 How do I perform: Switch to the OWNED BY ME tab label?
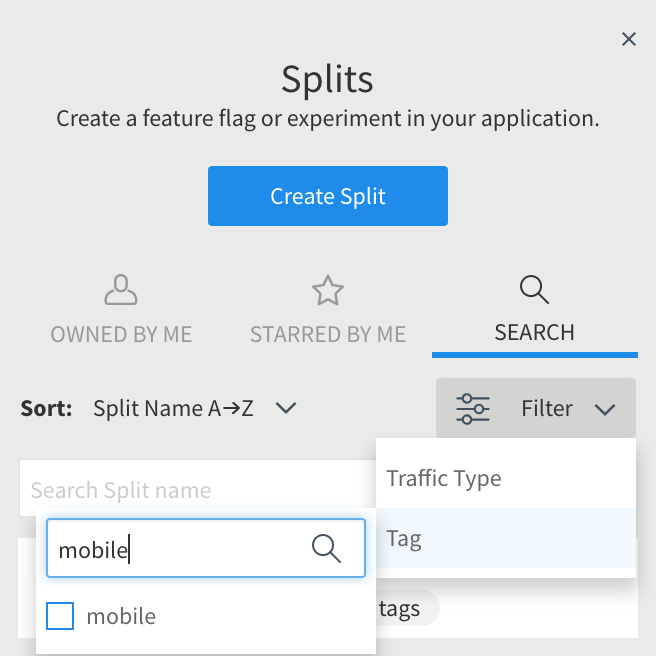[x=121, y=334]
